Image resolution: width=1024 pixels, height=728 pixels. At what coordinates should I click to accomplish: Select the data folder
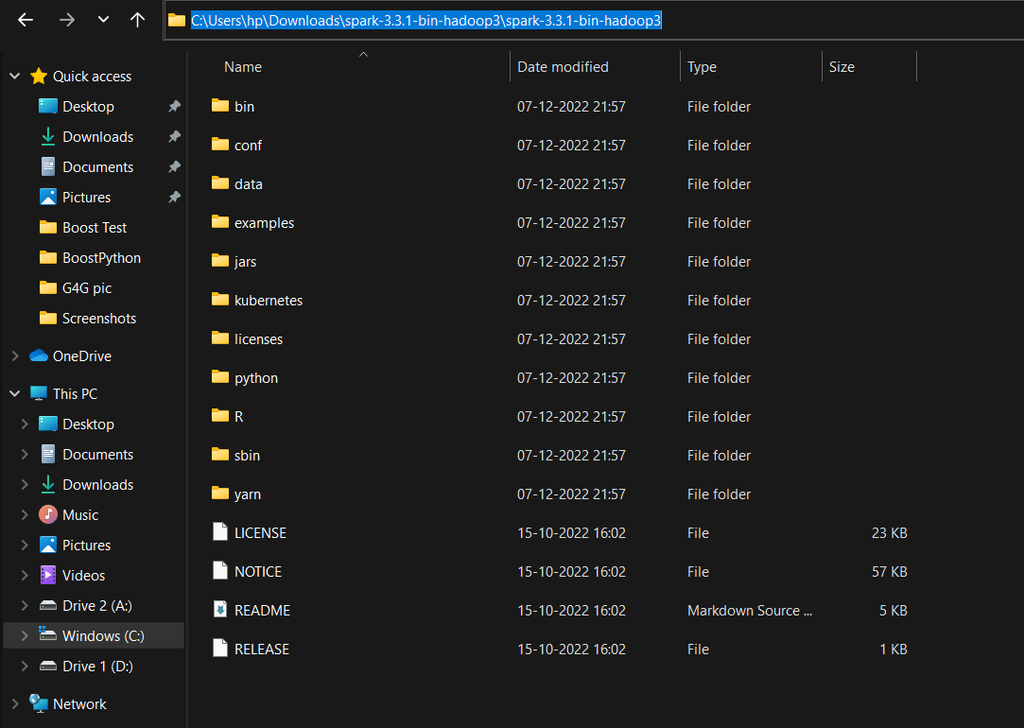click(x=248, y=184)
